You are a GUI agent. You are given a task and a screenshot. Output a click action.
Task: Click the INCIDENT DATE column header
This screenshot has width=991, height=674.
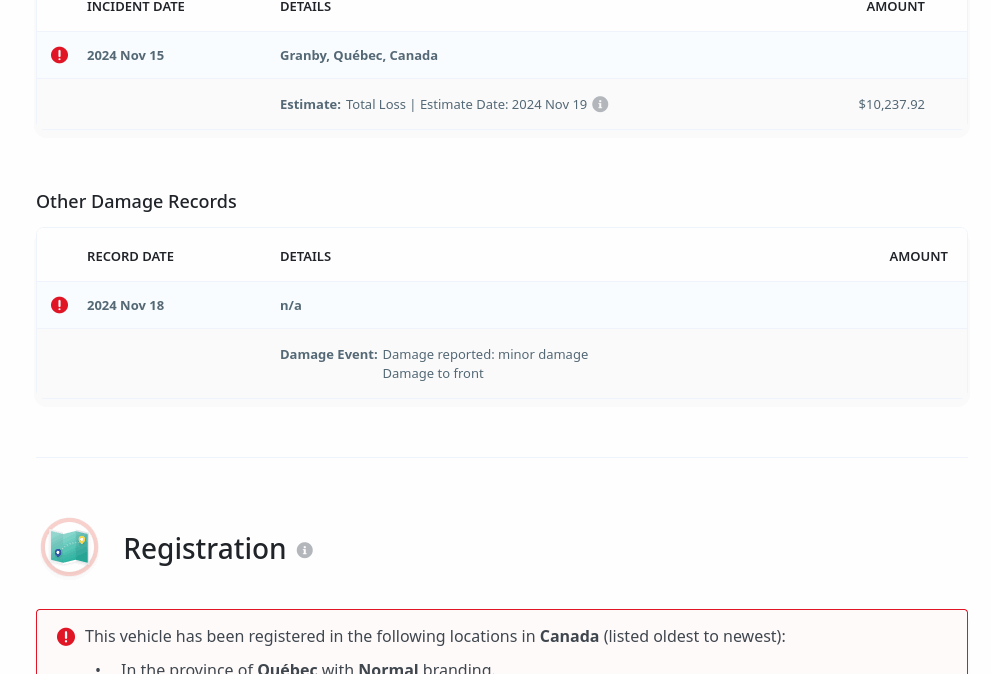(135, 7)
